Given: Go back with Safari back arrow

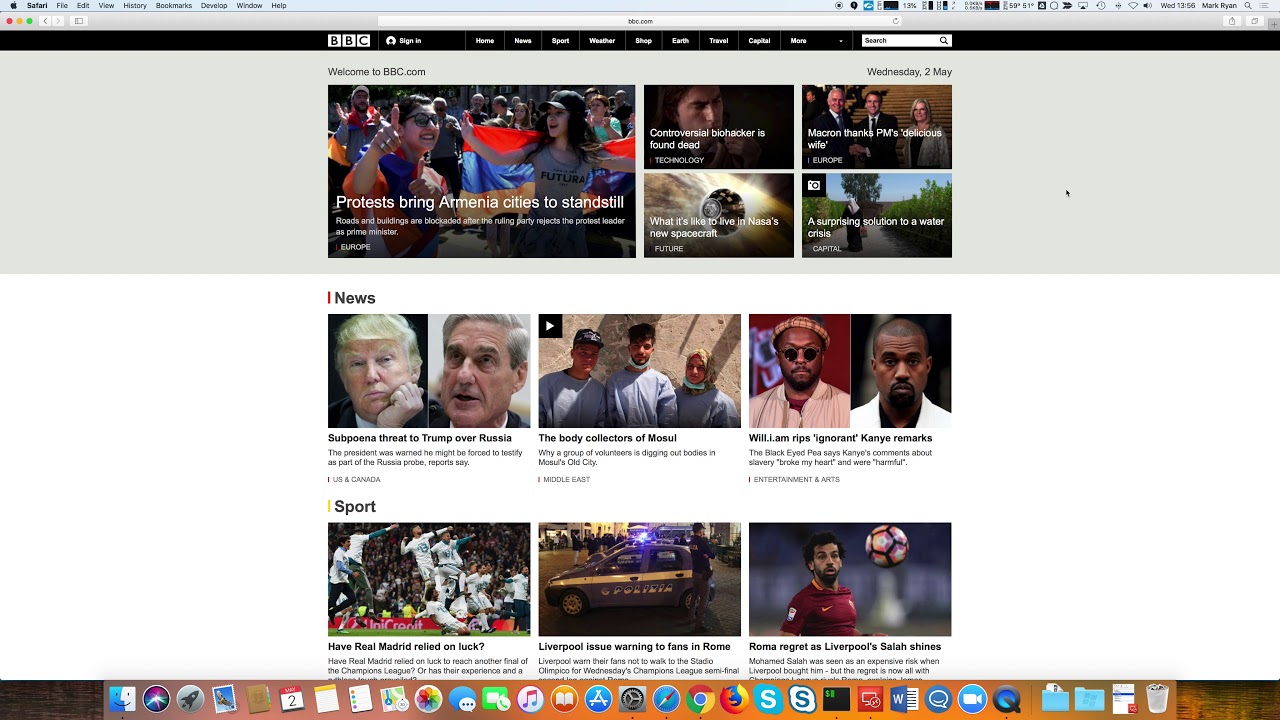Looking at the screenshot, I should [x=45, y=21].
